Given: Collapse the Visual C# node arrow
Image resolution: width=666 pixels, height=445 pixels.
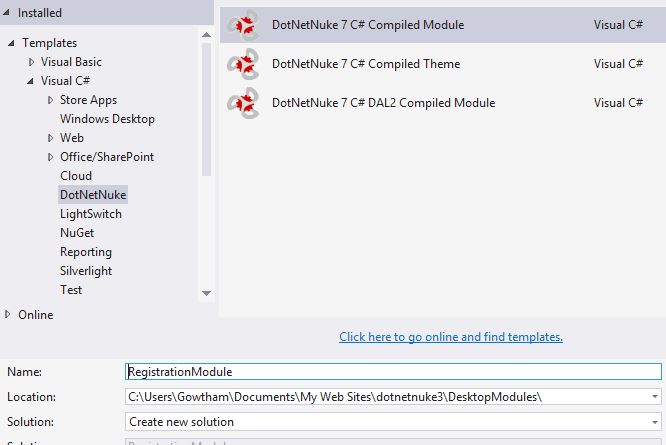Looking at the screenshot, I should pyautogui.click(x=30, y=81).
